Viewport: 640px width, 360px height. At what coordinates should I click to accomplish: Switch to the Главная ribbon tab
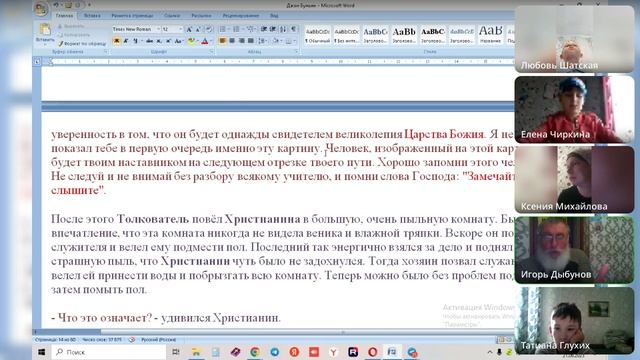[64, 16]
